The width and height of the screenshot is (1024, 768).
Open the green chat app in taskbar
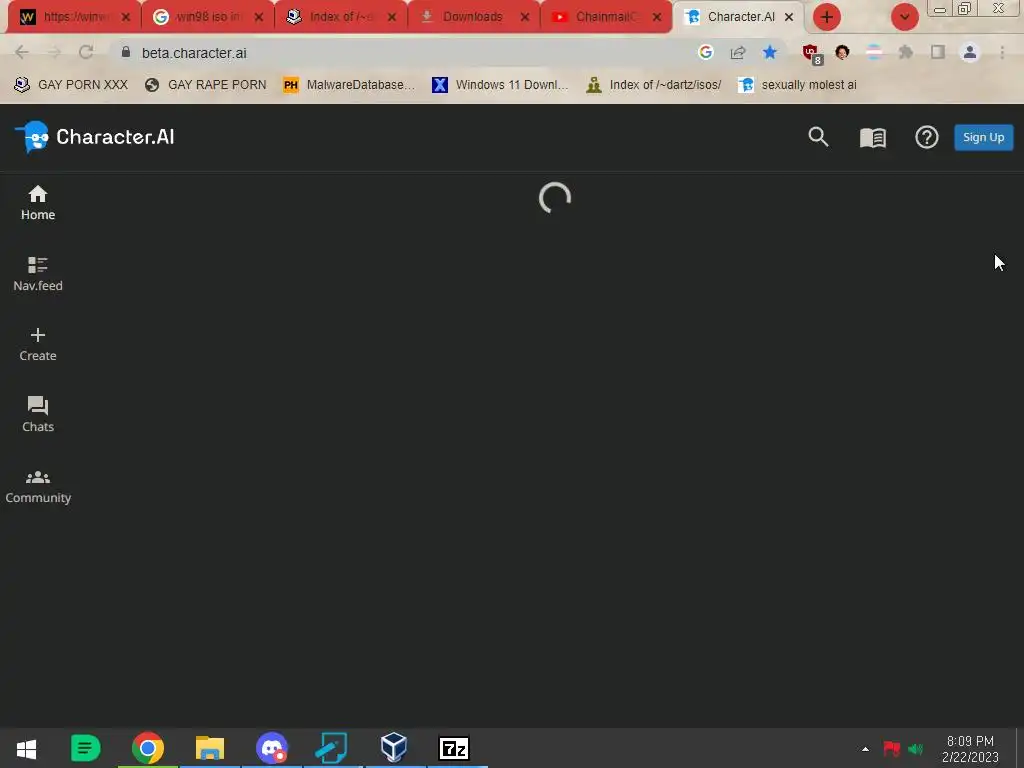85,748
